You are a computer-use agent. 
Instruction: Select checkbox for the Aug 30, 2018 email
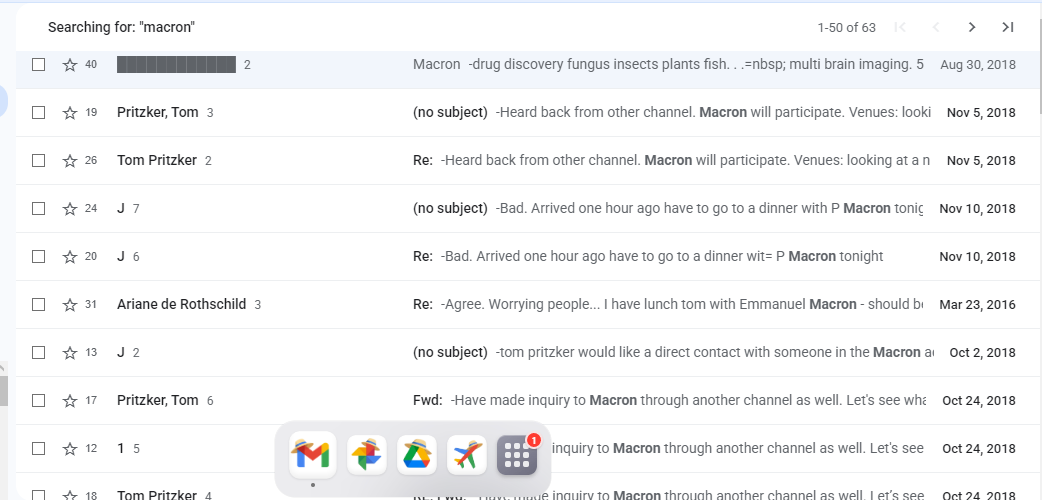[x=39, y=64]
